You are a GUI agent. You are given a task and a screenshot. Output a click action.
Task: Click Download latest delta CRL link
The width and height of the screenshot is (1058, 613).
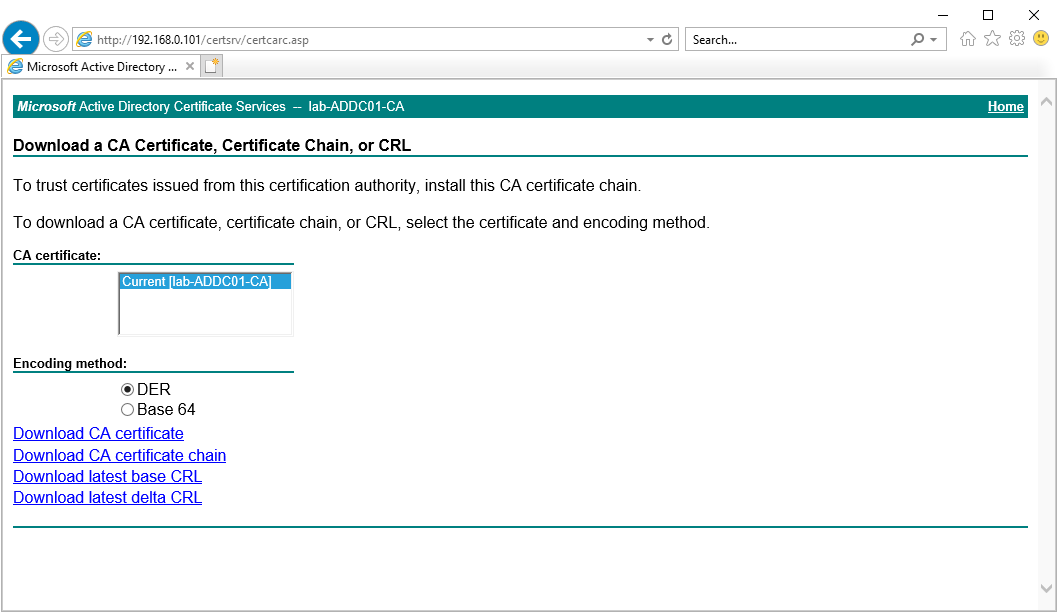[x=107, y=497]
